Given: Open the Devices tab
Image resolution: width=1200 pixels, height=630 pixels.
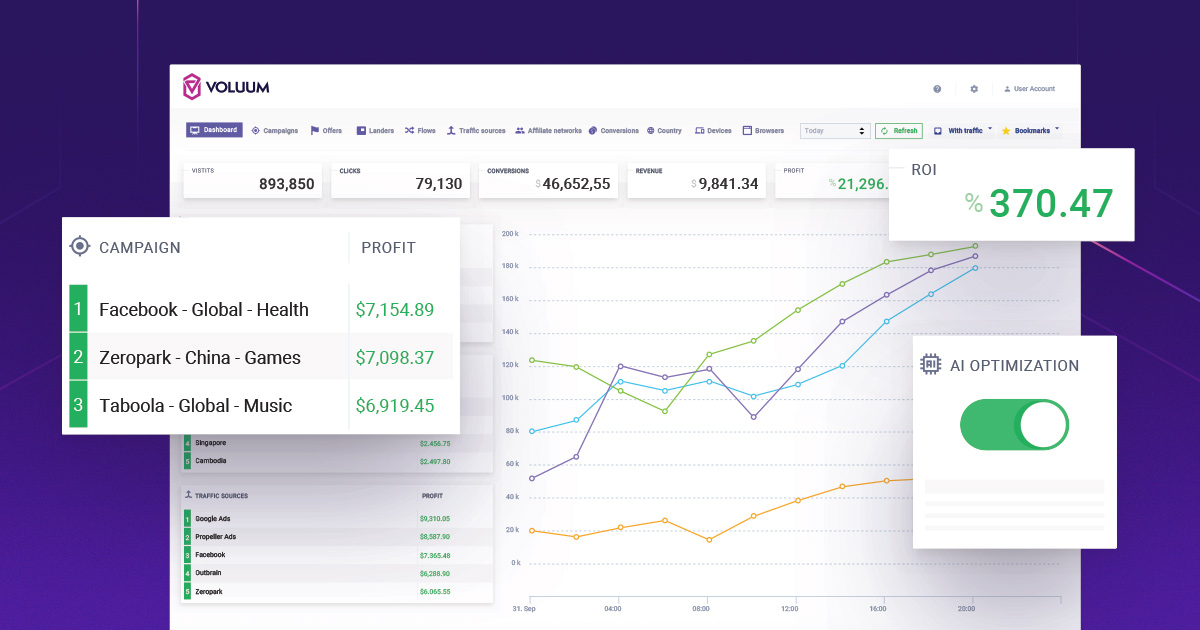Looking at the screenshot, I should [x=713, y=131].
